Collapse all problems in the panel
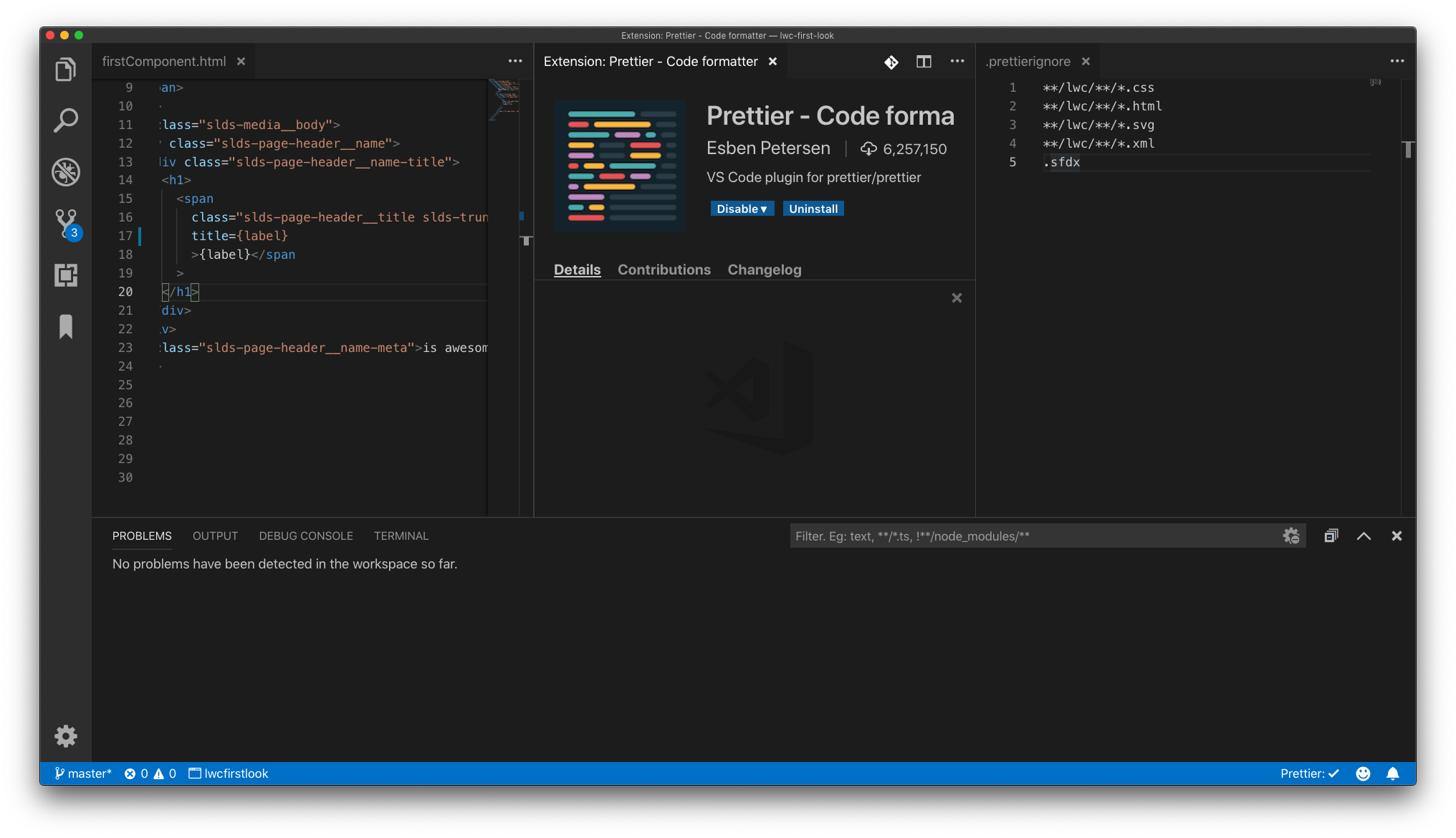The image size is (1456, 838). click(x=1331, y=536)
